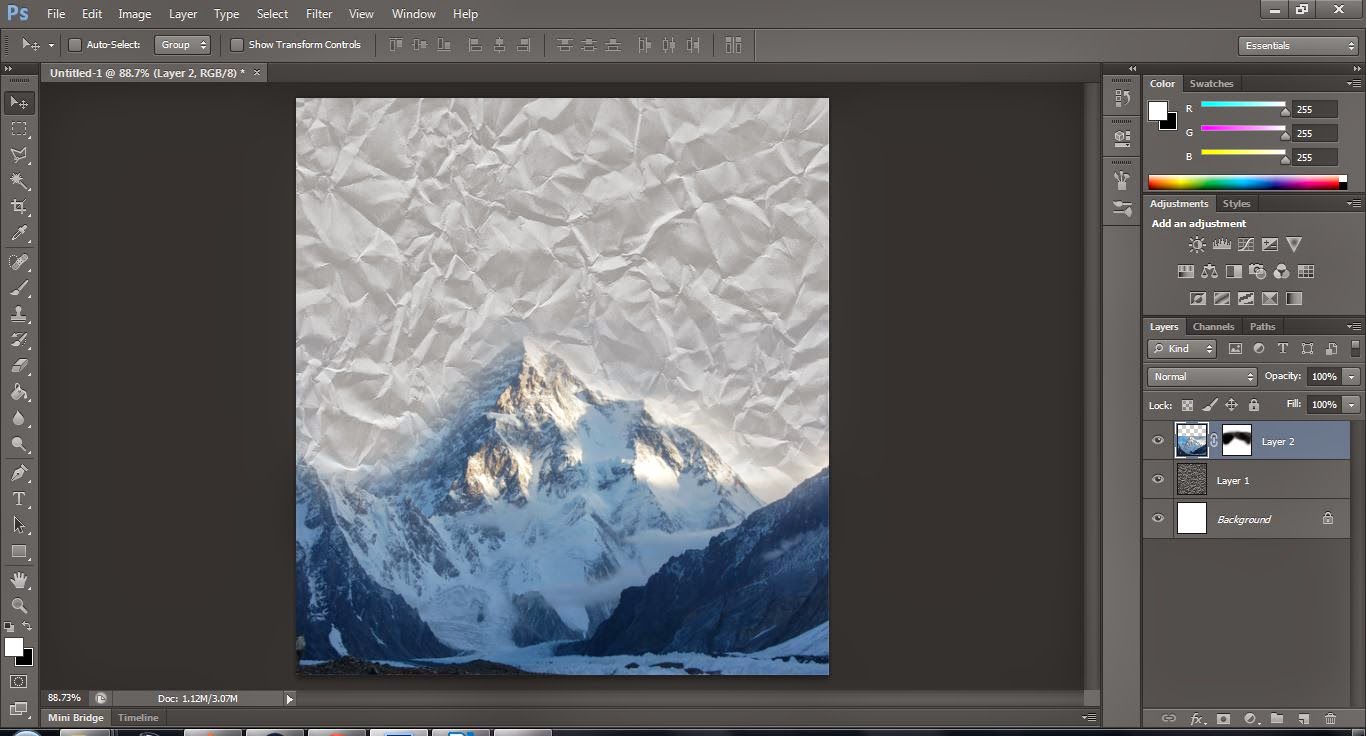This screenshot has width=1366, height=736.
Task: Select the Move tool in toolbar
Action: [x=19, y=102]
